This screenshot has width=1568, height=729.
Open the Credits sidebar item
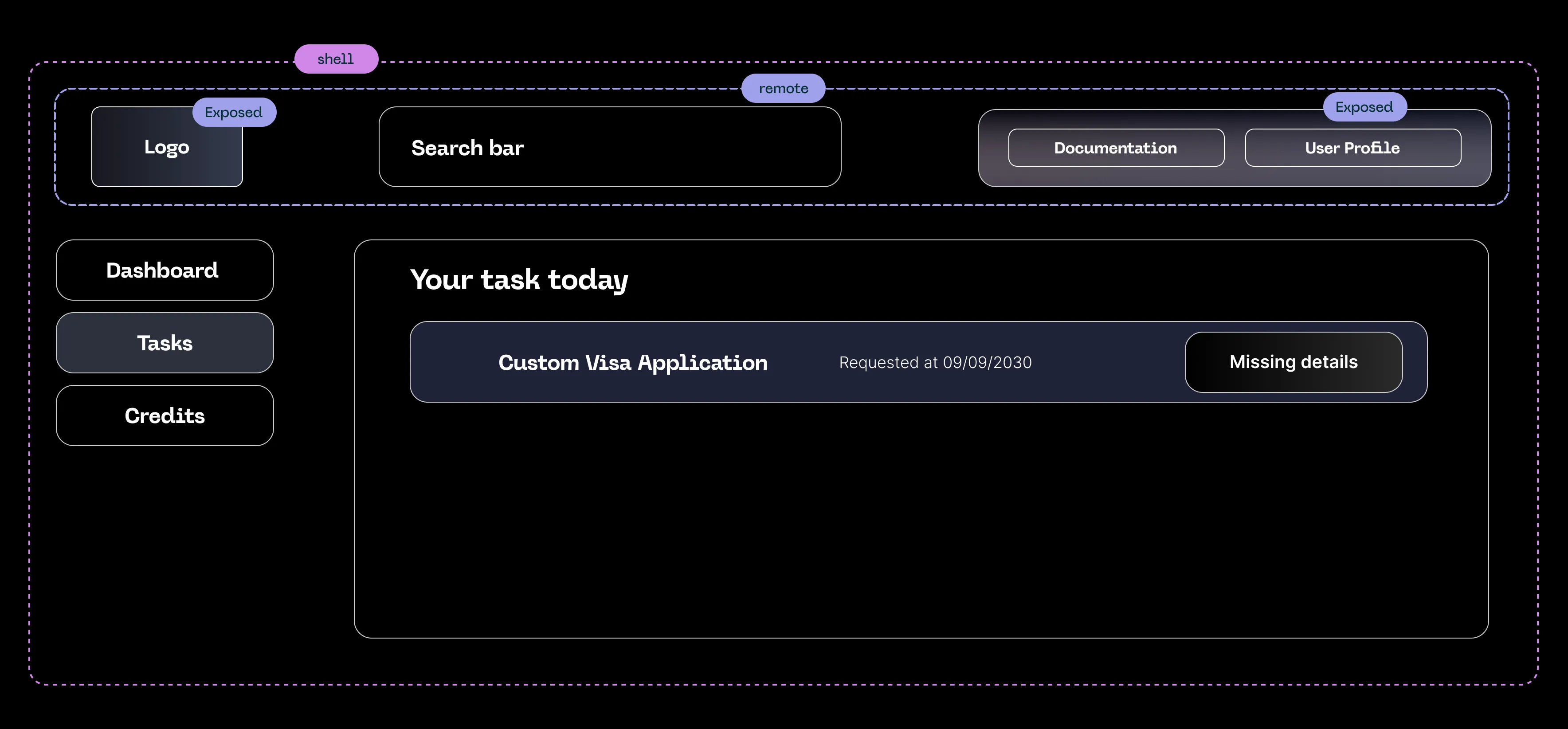coord(165,415)
